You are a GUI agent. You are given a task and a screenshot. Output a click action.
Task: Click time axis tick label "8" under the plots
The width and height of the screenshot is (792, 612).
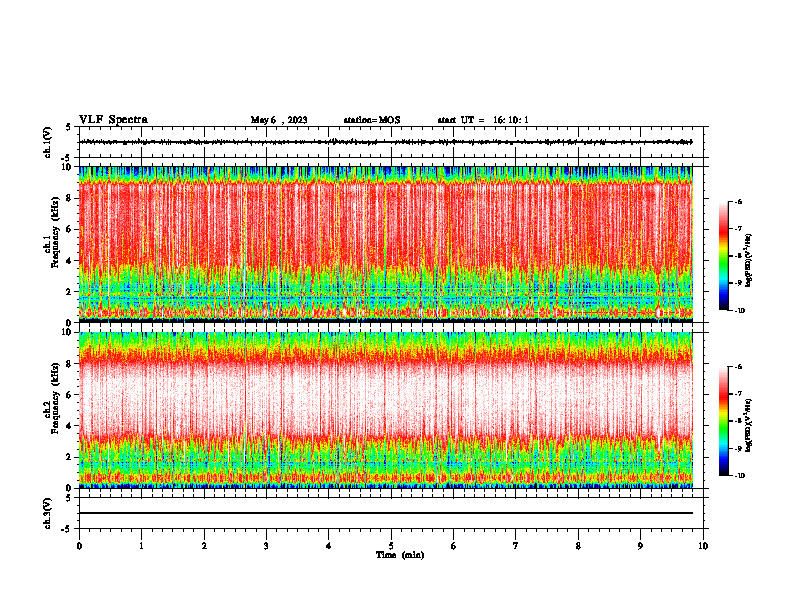click(578, 546)
